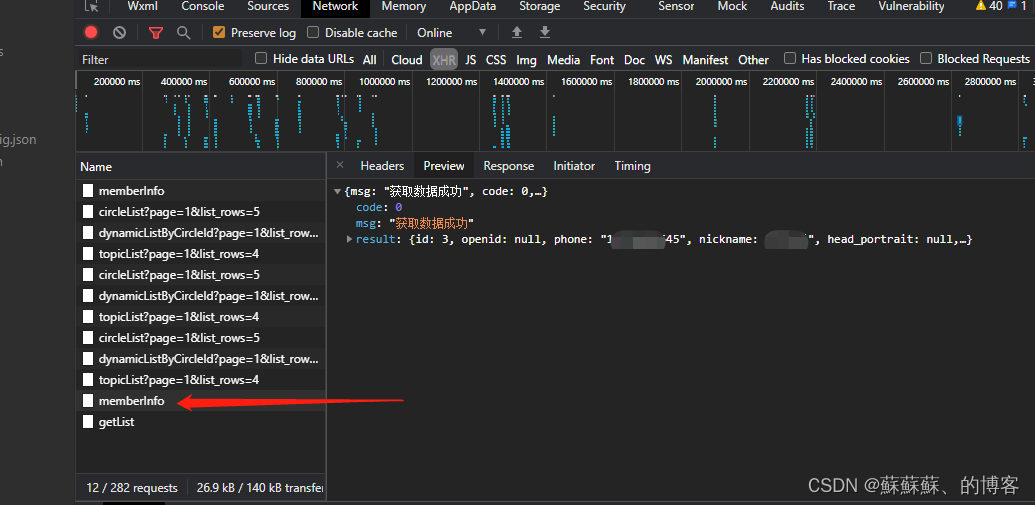
Task: Open the Sources tab
Action: (268, 7)
